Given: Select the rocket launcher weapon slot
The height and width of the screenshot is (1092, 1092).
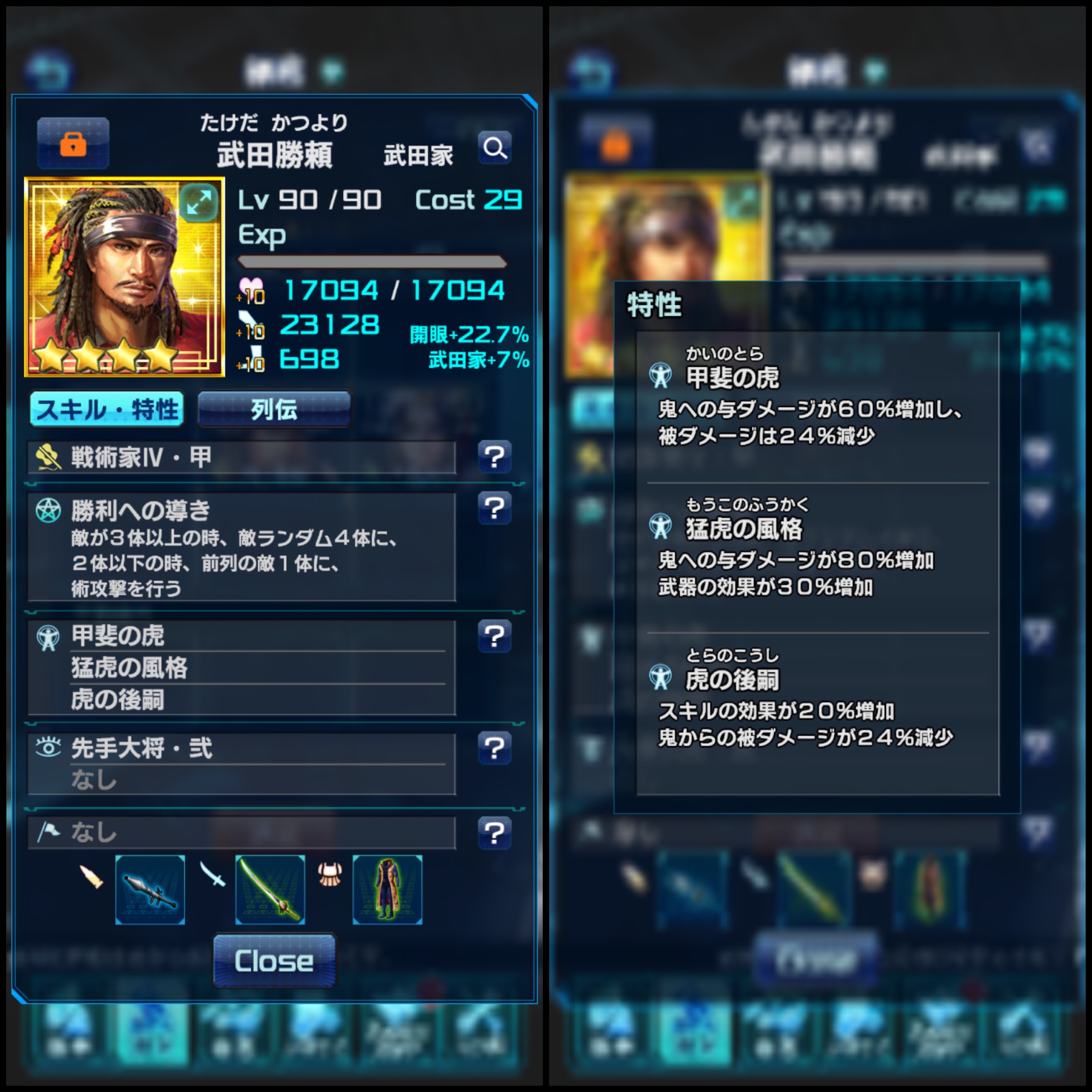Looking at the screenshot, I should coord(150,890).
